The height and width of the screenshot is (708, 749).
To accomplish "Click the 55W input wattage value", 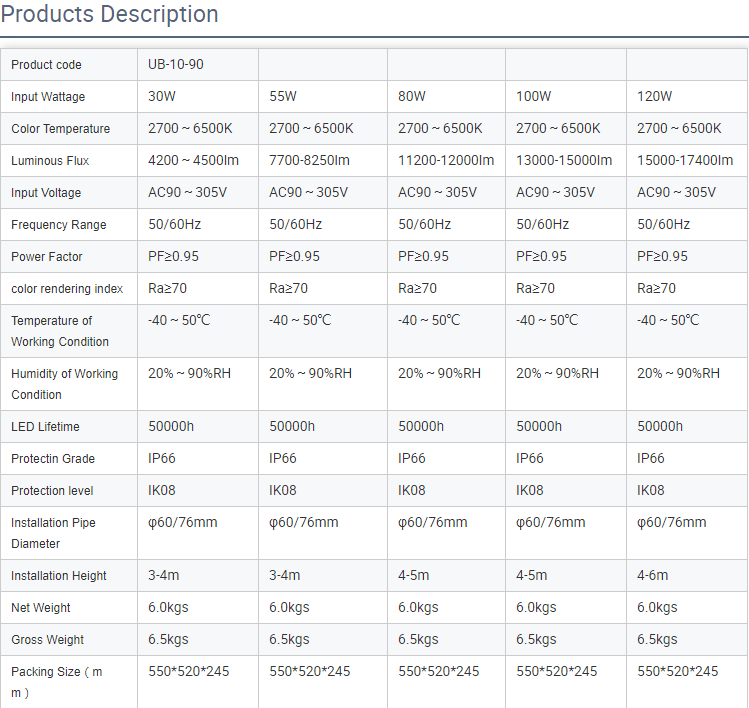I will 283,97.
